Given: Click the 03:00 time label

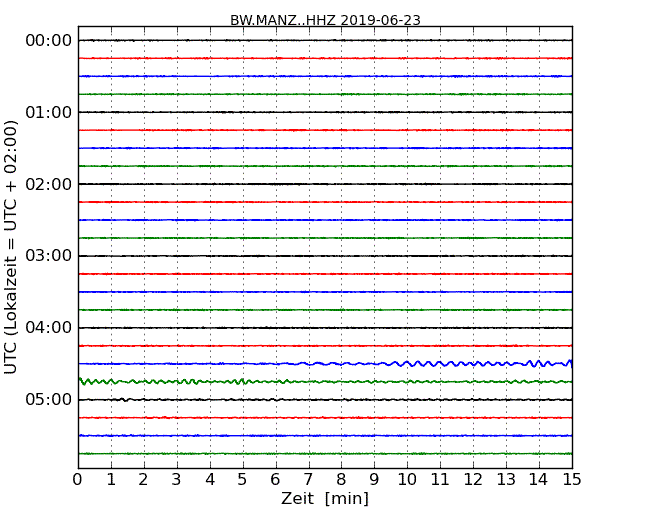Looking at the screenshot, I should click(x=49, y=256).
